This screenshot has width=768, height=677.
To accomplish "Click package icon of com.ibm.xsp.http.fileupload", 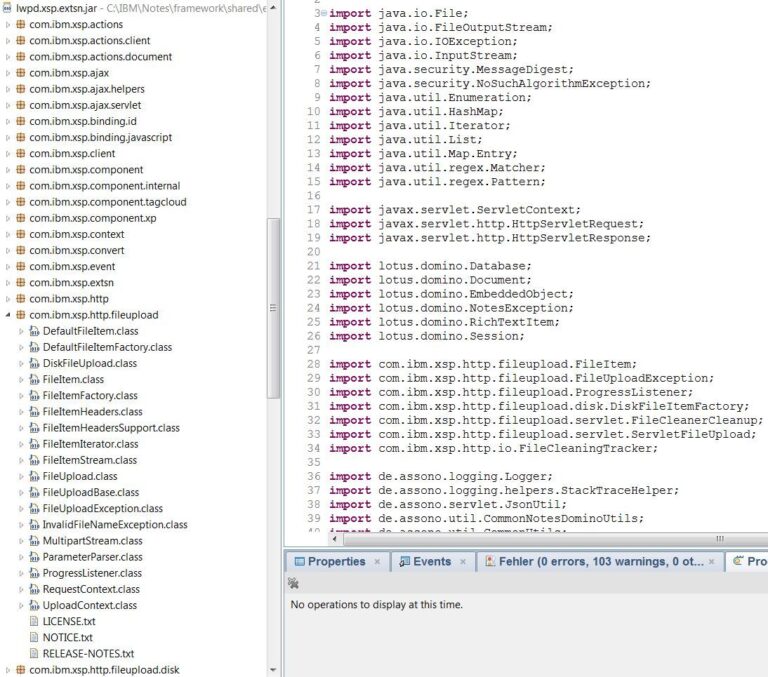I will pyautogui.click(x=21, y=314).
